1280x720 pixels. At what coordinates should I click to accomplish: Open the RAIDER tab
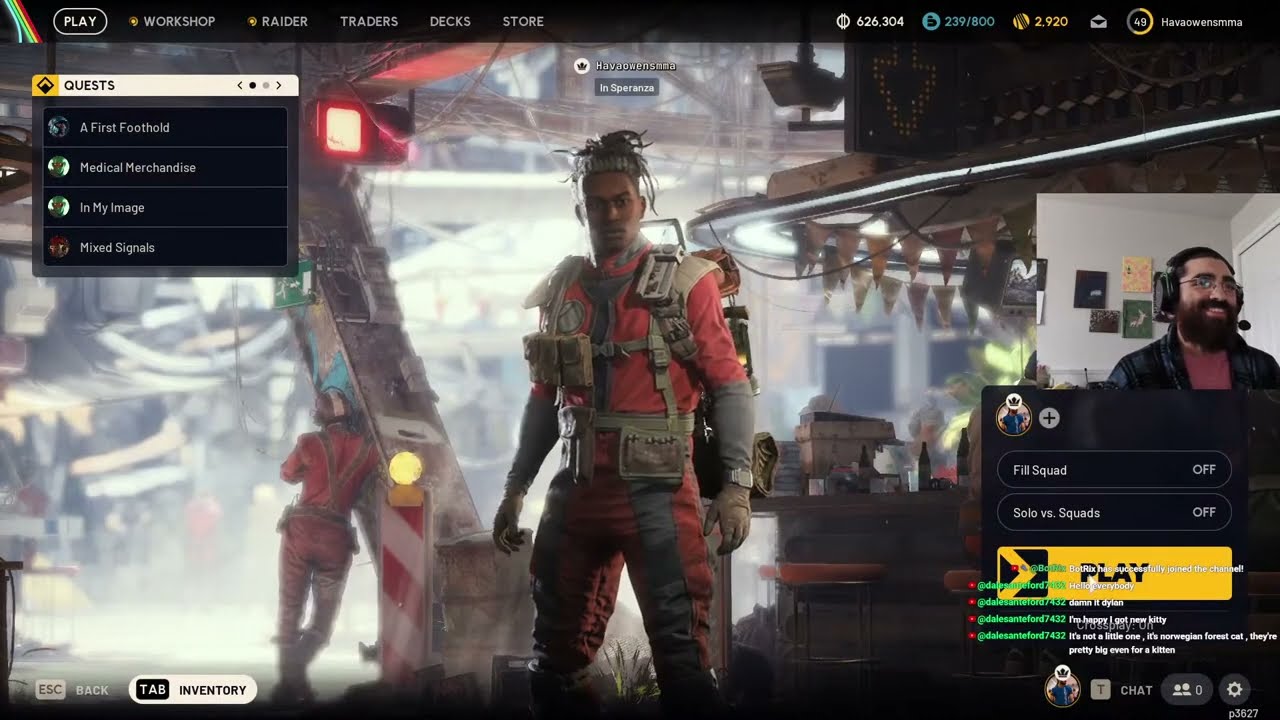(x=285, y=21)
